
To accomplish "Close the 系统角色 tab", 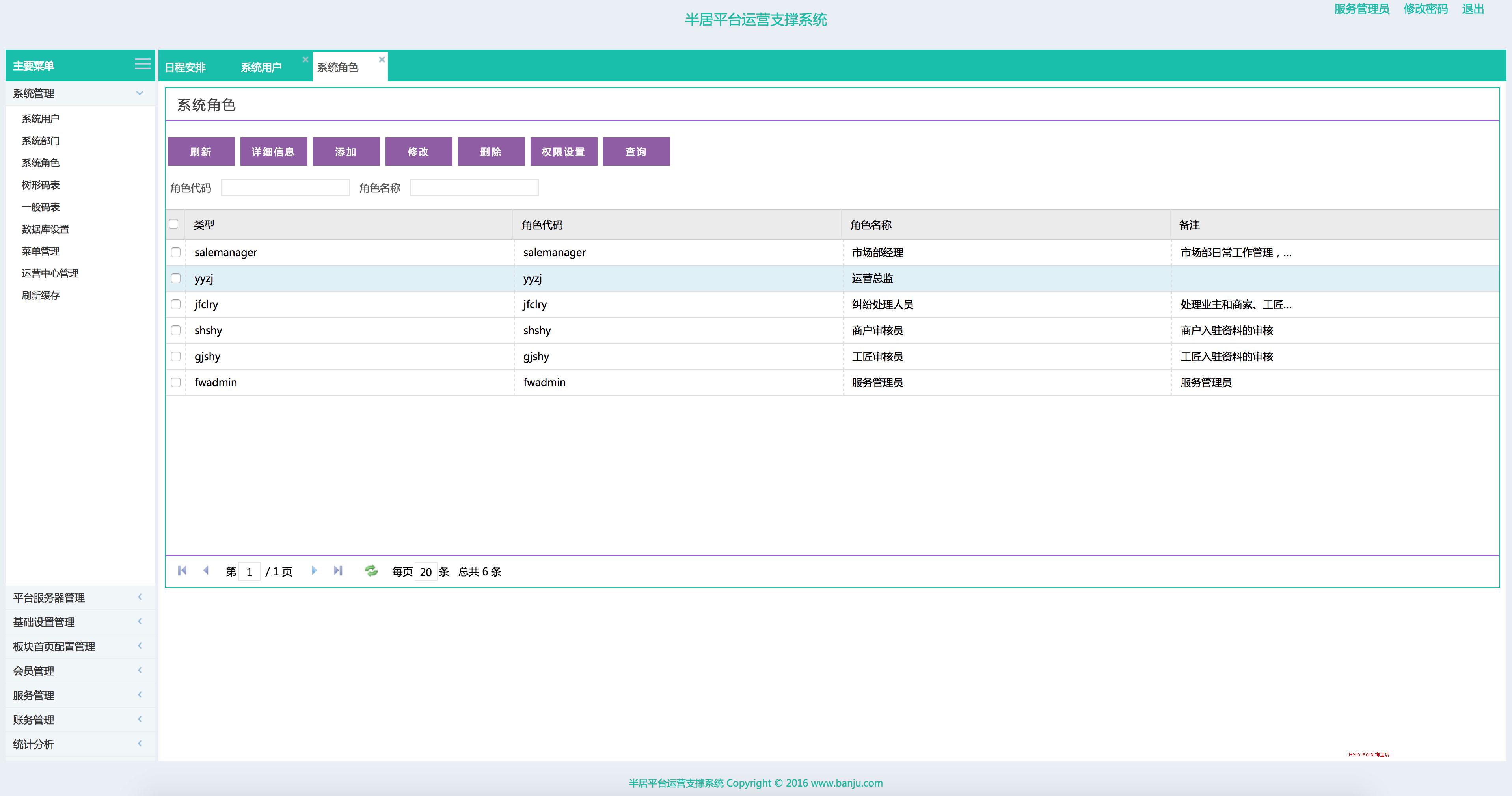I will point(382,59).
